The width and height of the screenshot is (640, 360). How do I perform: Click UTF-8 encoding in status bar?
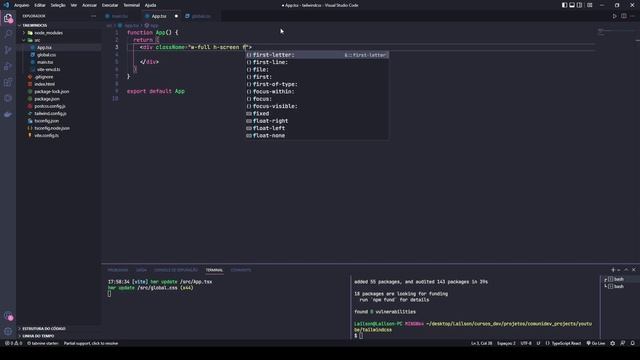[526, 343]
